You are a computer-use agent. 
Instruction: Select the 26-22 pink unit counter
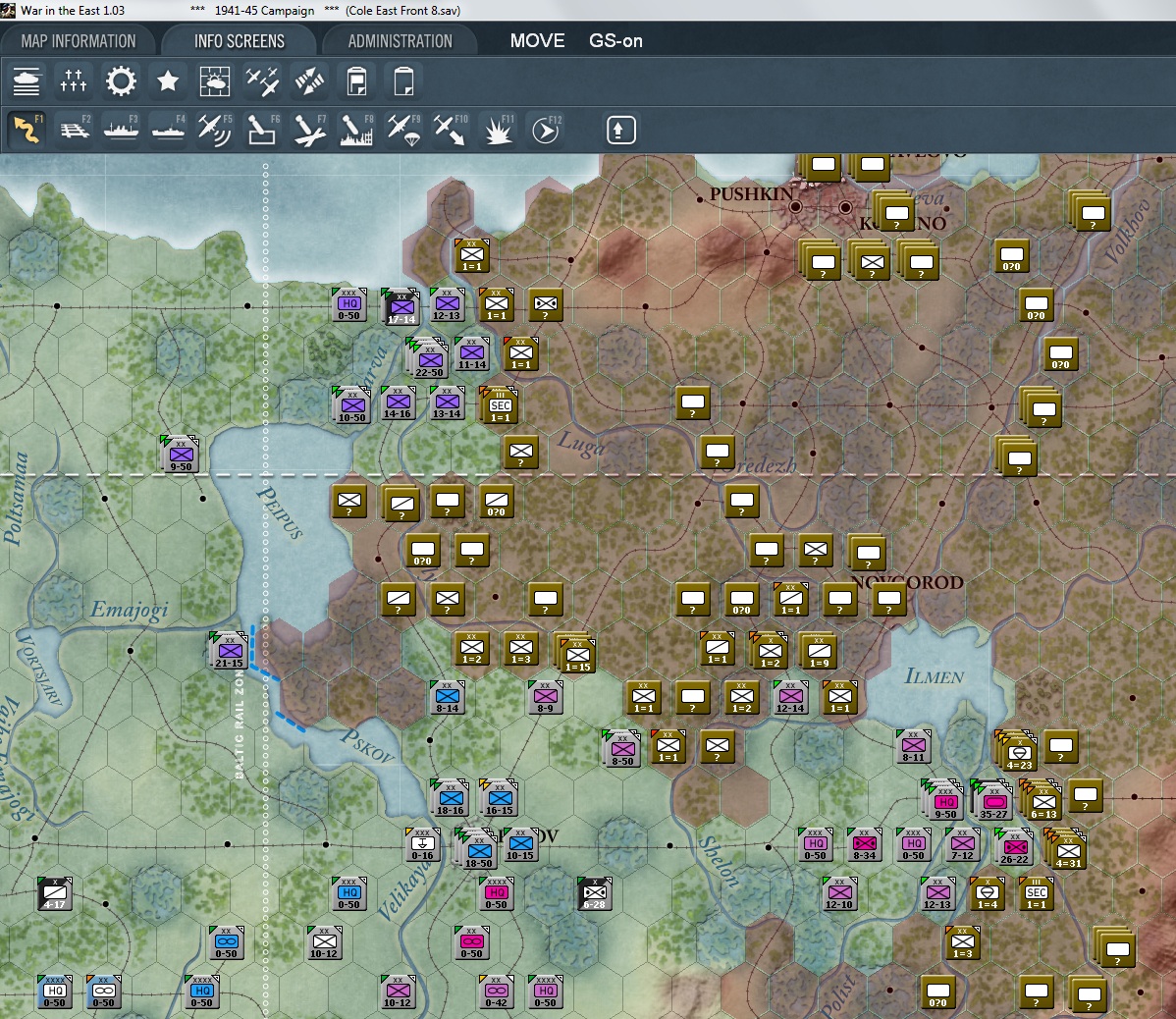pos(1014,846)
